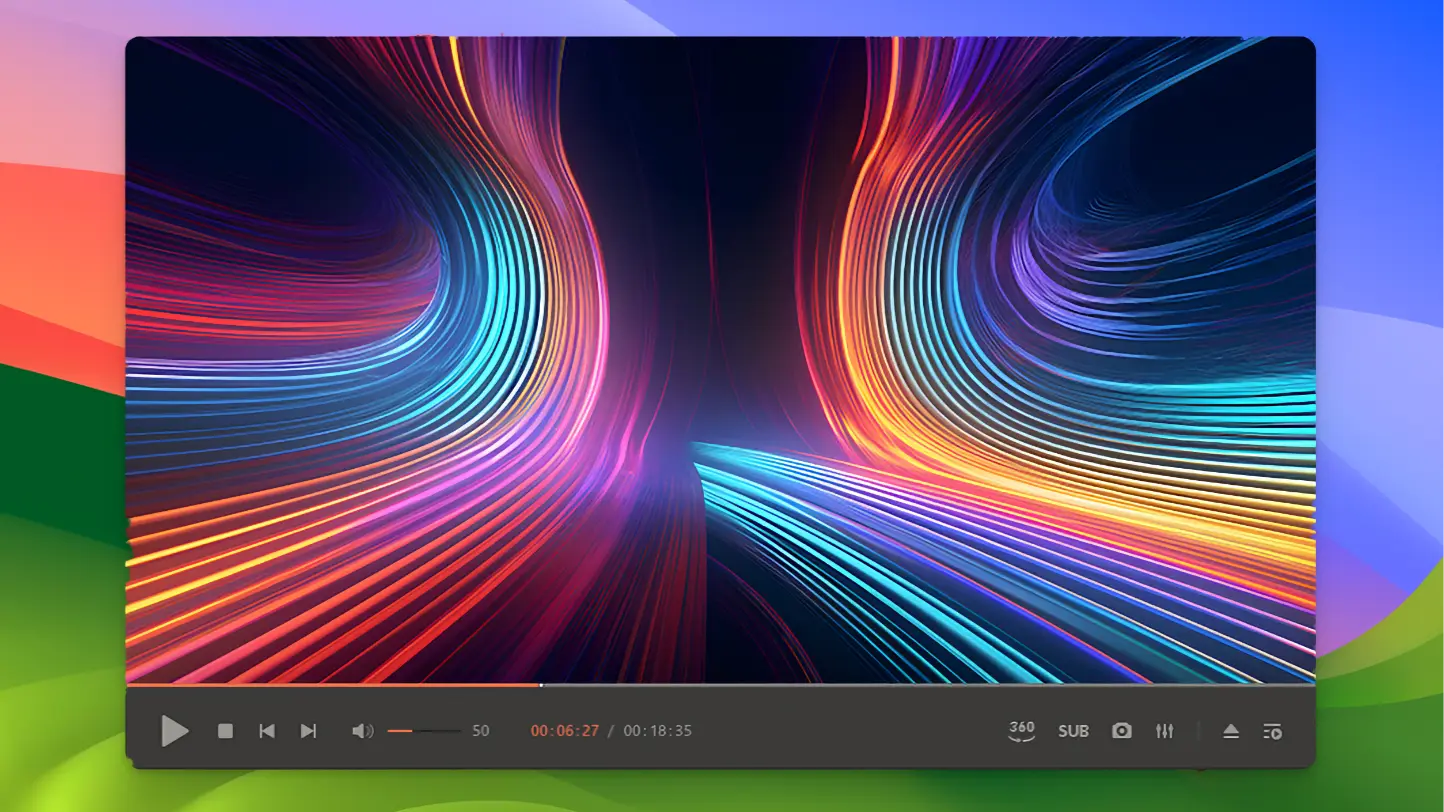The width and height of the screenshot is (1444, 812).
Task: Stop the video
Action: 225,731
